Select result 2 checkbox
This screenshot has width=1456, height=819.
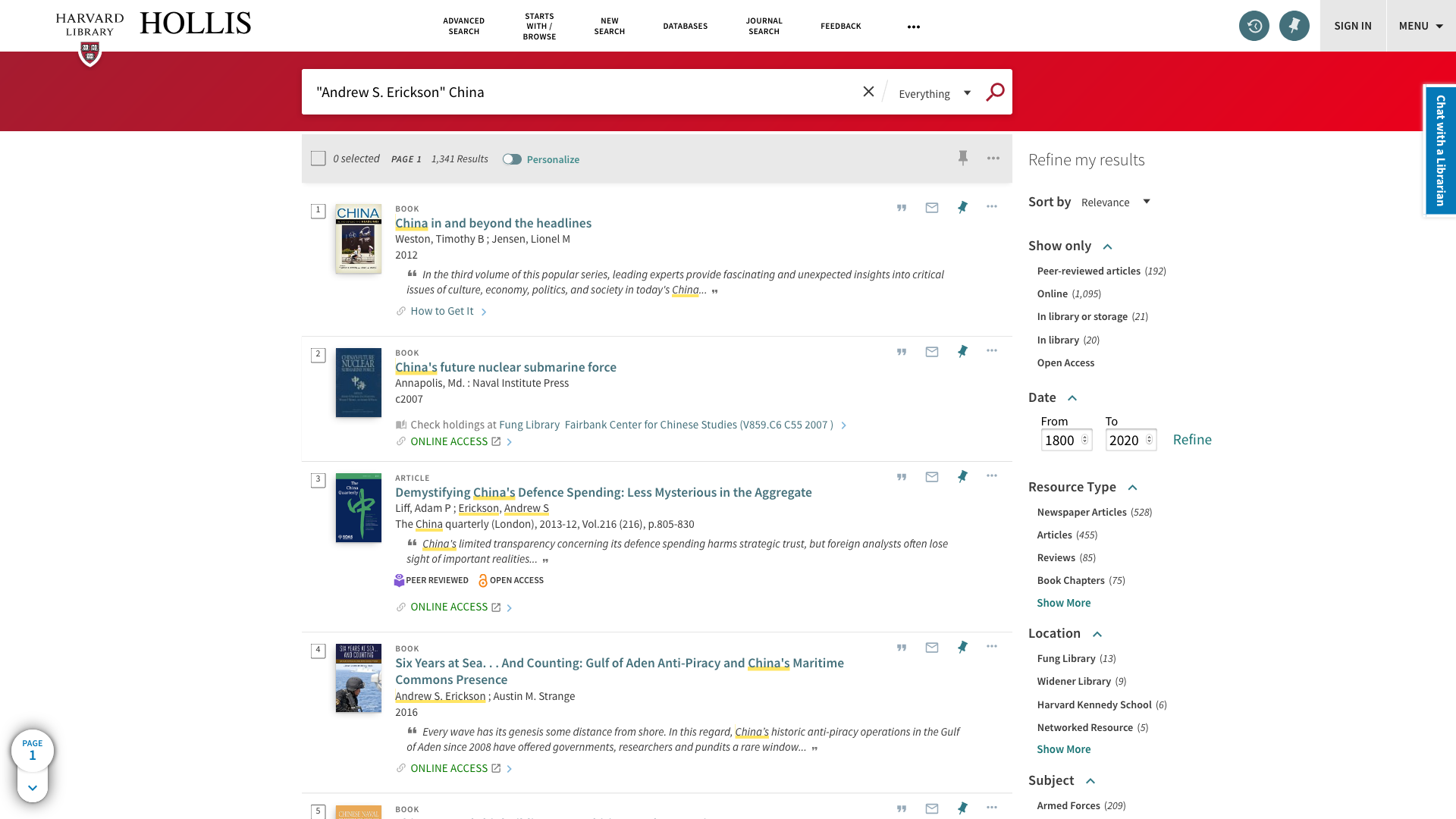[318, 355]
